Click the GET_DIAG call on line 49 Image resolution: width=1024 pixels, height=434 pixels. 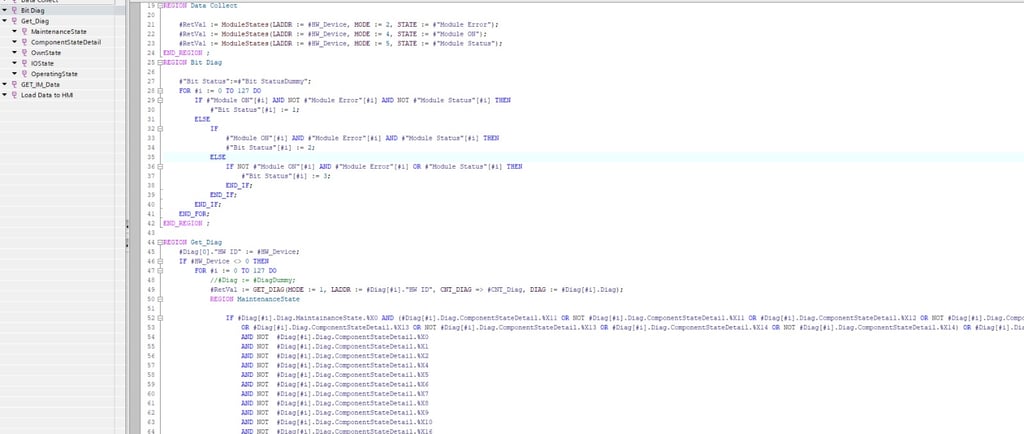coord(417,289)
